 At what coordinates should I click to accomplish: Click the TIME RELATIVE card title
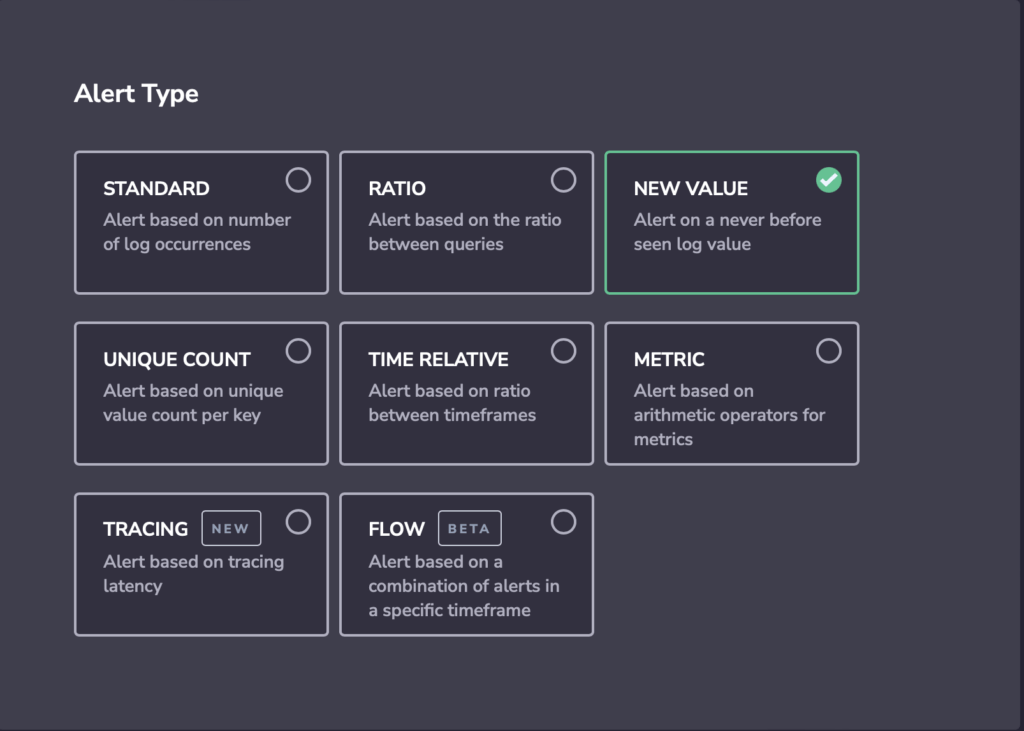[x=438, y=359]
